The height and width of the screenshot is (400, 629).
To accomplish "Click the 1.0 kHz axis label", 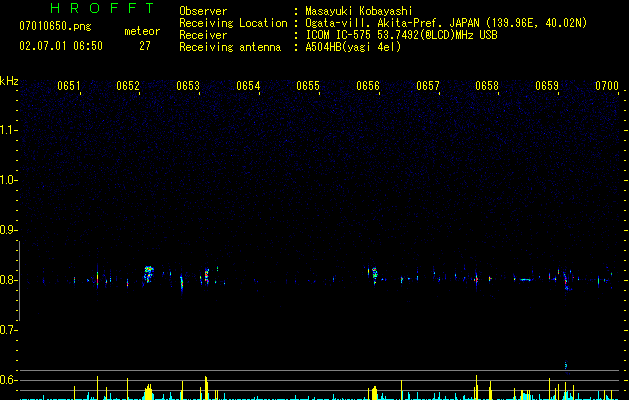I will pyautogui.click(x=8, y=180).
